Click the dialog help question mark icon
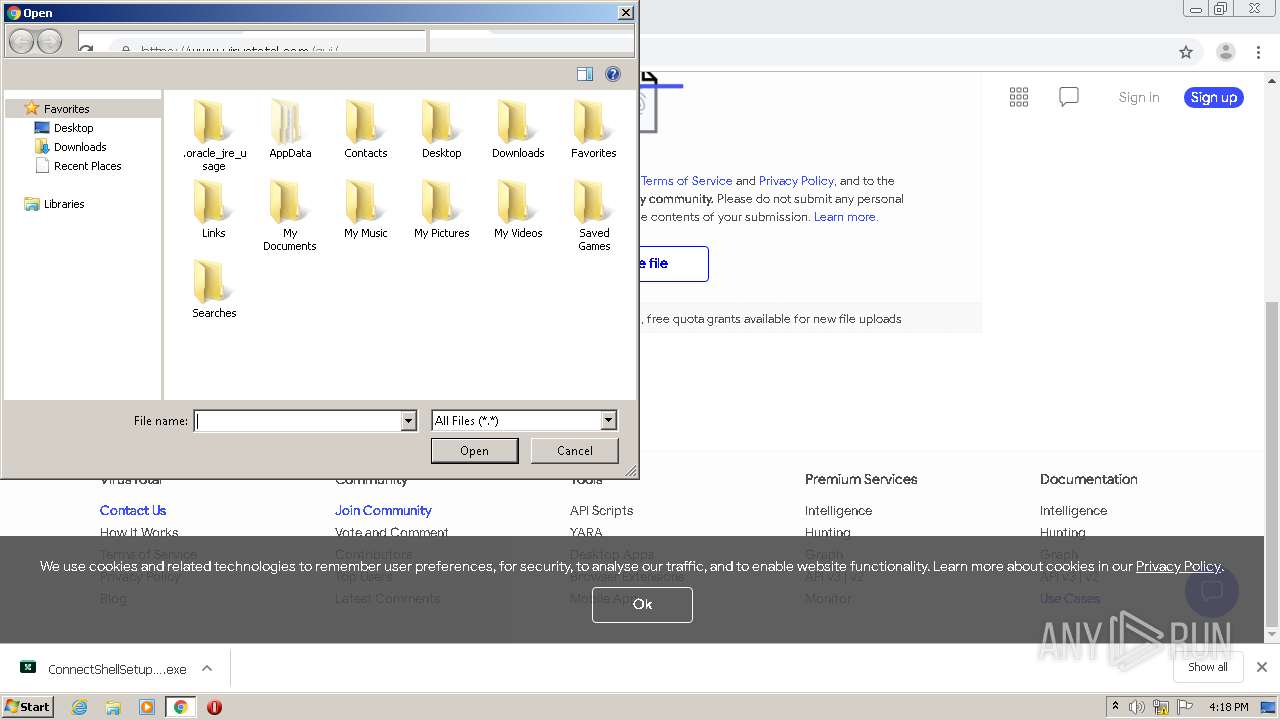1280x720 pixels. click(613, 74)
